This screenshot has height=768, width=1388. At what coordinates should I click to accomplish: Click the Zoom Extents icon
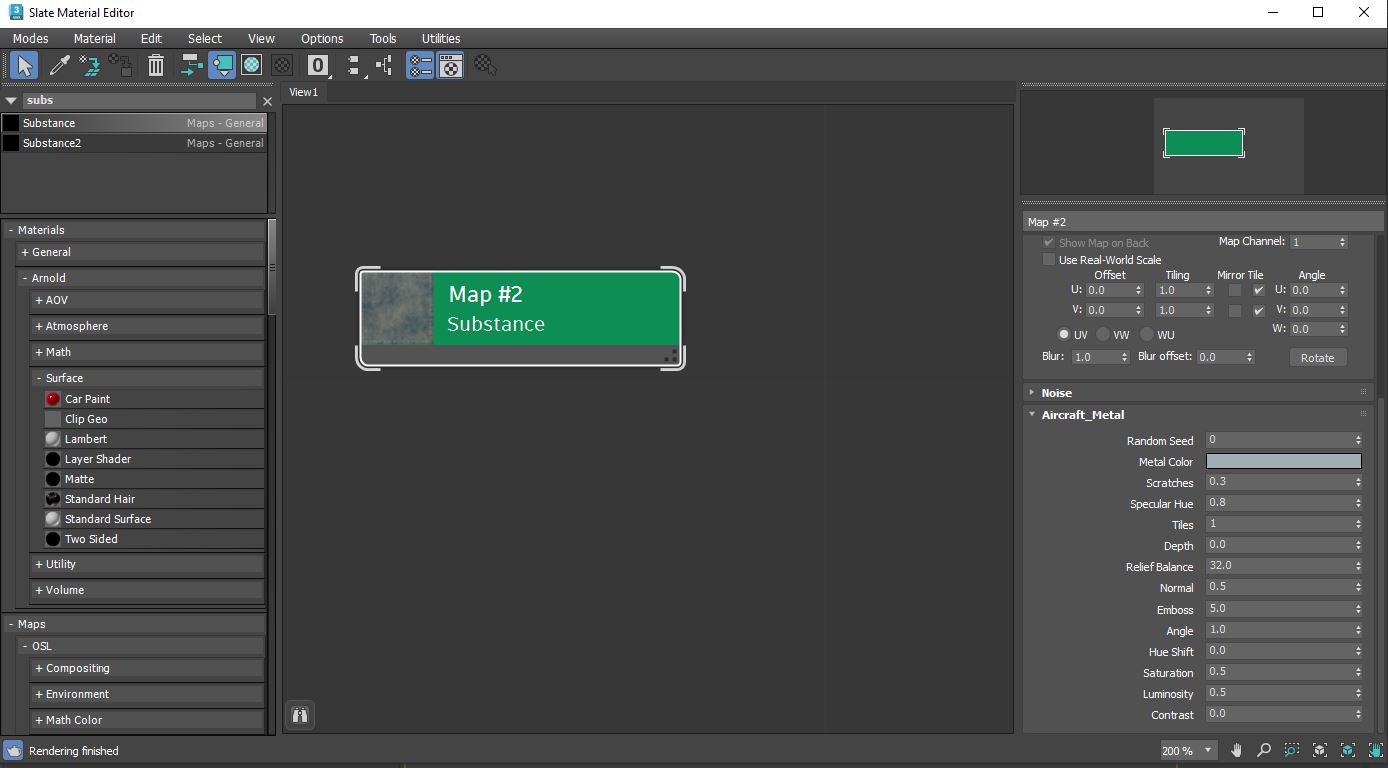pos(1318,749)
